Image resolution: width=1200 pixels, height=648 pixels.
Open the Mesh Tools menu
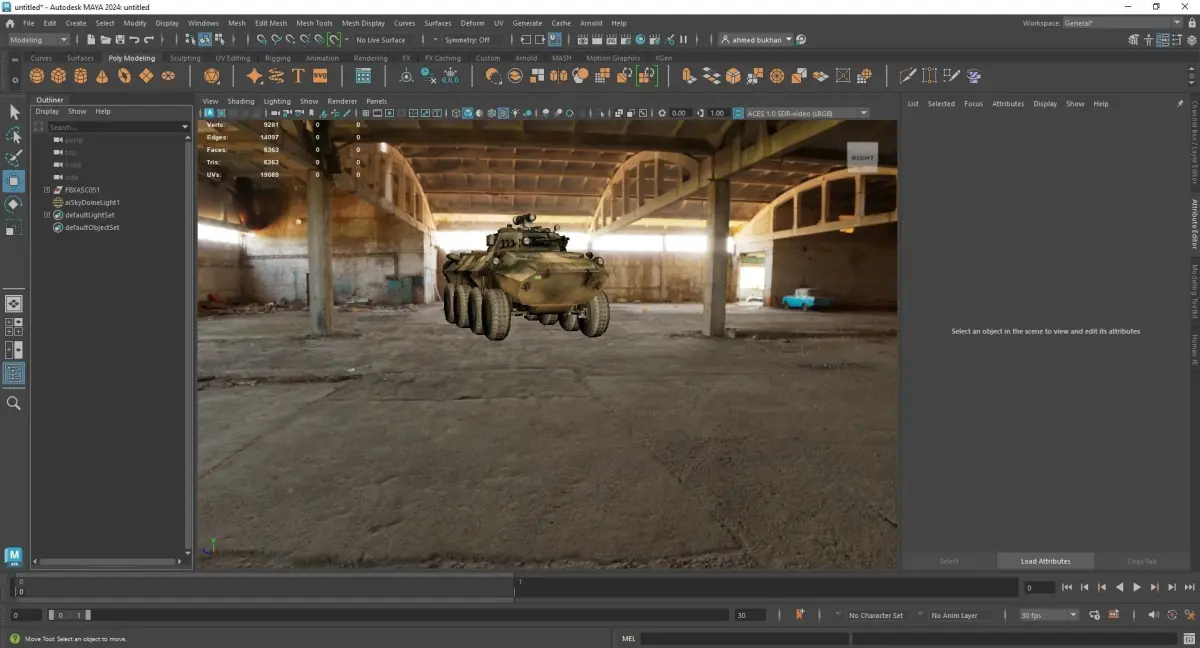[x=314, y=23]
